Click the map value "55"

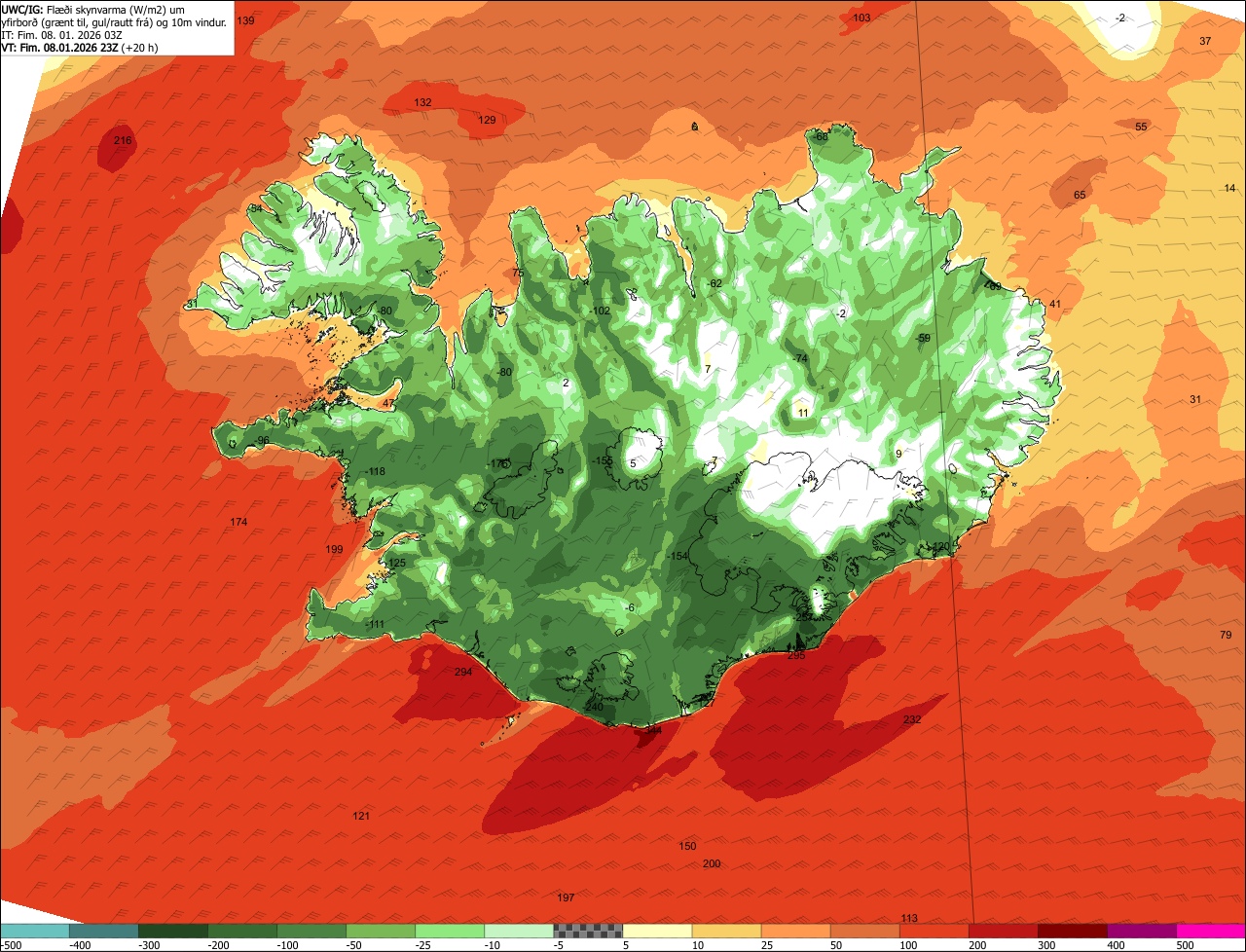(x=1141, y=128)
